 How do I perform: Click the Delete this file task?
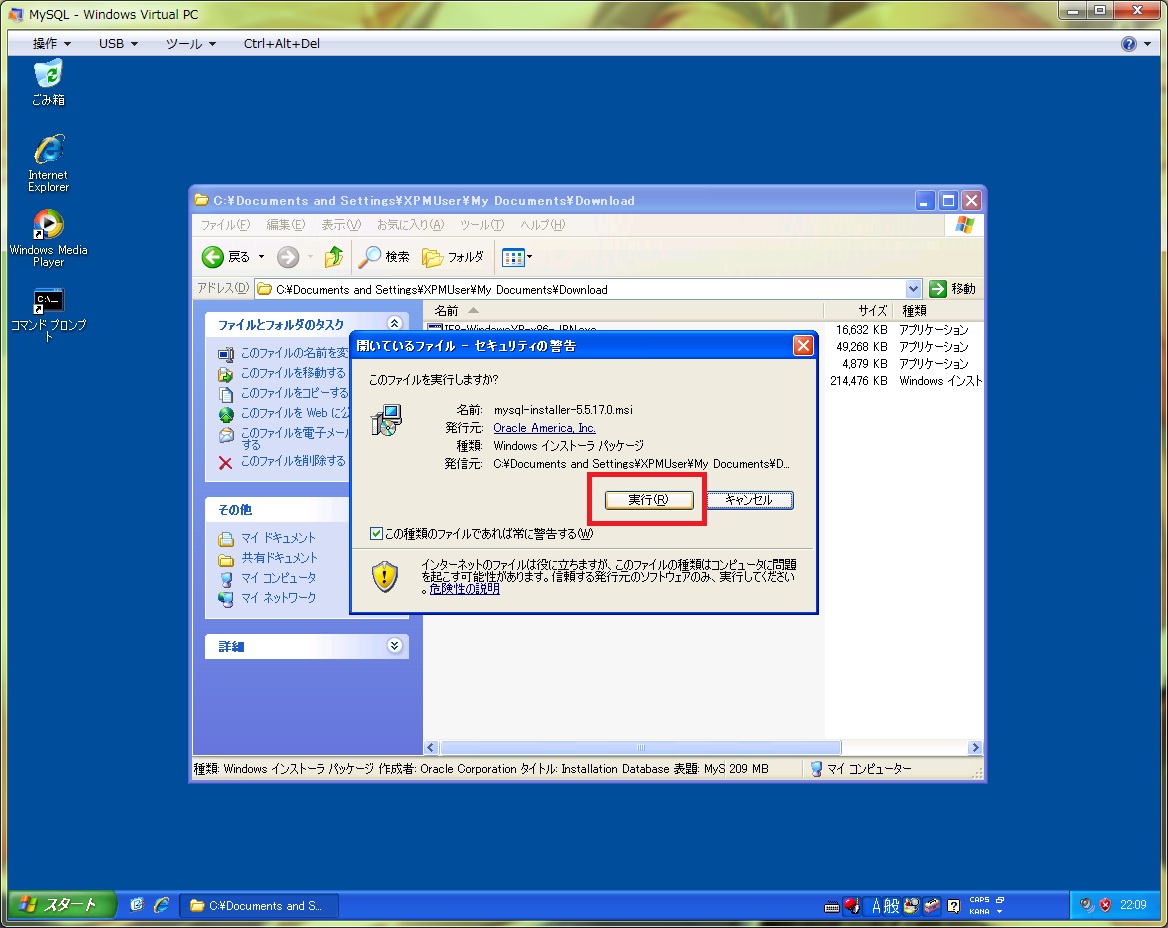[x=282, y=462]
